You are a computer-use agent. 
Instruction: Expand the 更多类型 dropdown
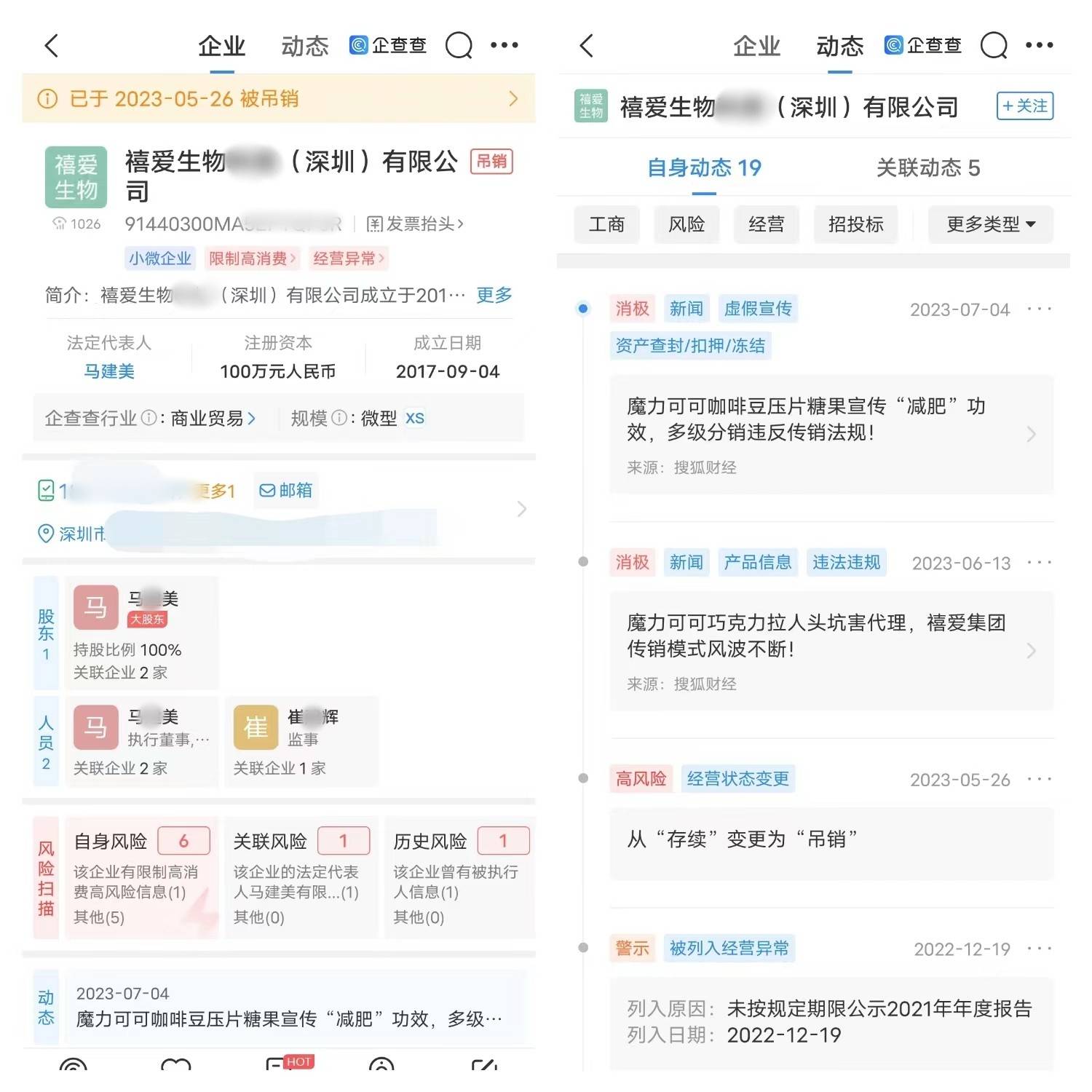(990, 224)
